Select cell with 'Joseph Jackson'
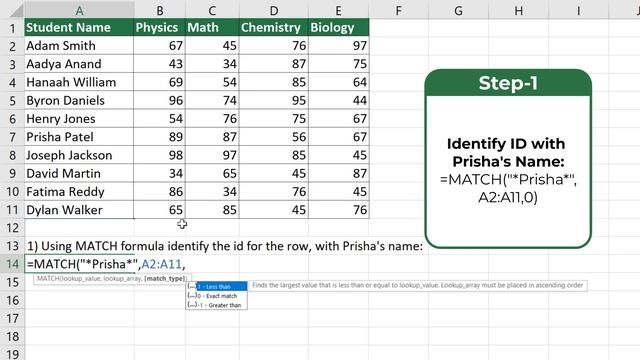The width and height of the screenshot is (640, 360). click(79, 155)
